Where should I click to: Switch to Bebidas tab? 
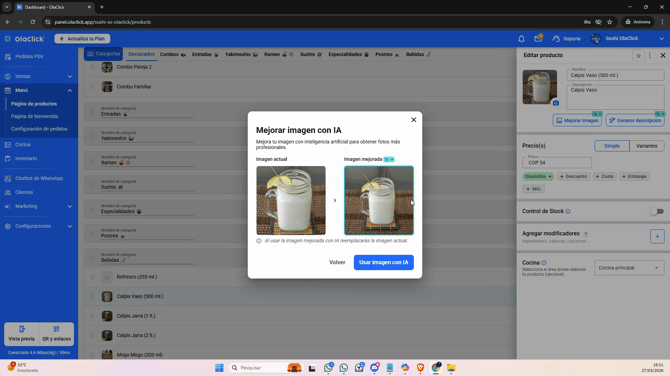point(418,54)
